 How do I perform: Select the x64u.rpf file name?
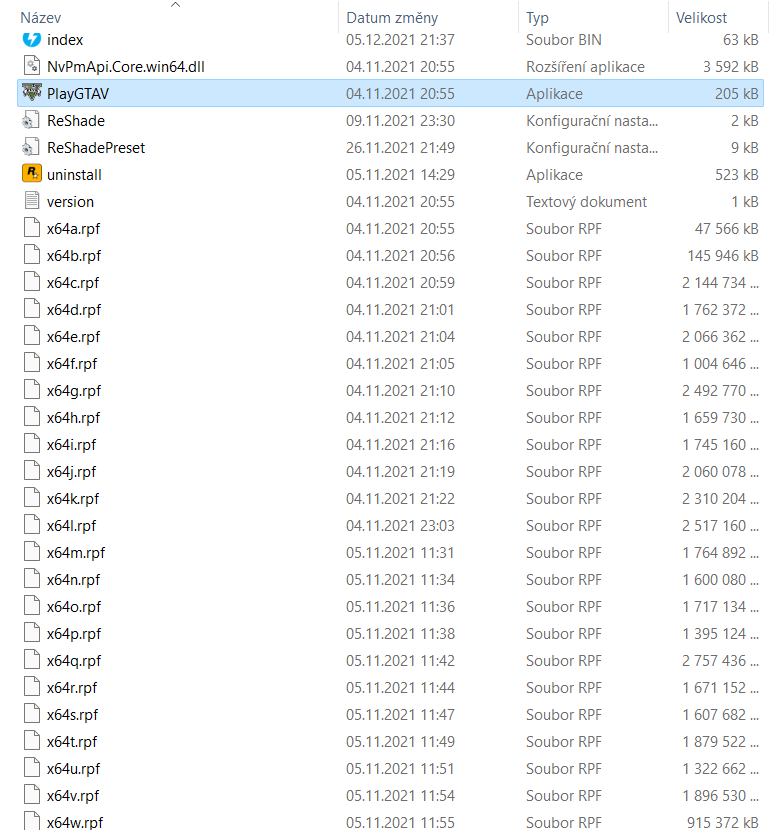(x=74, y=769)
